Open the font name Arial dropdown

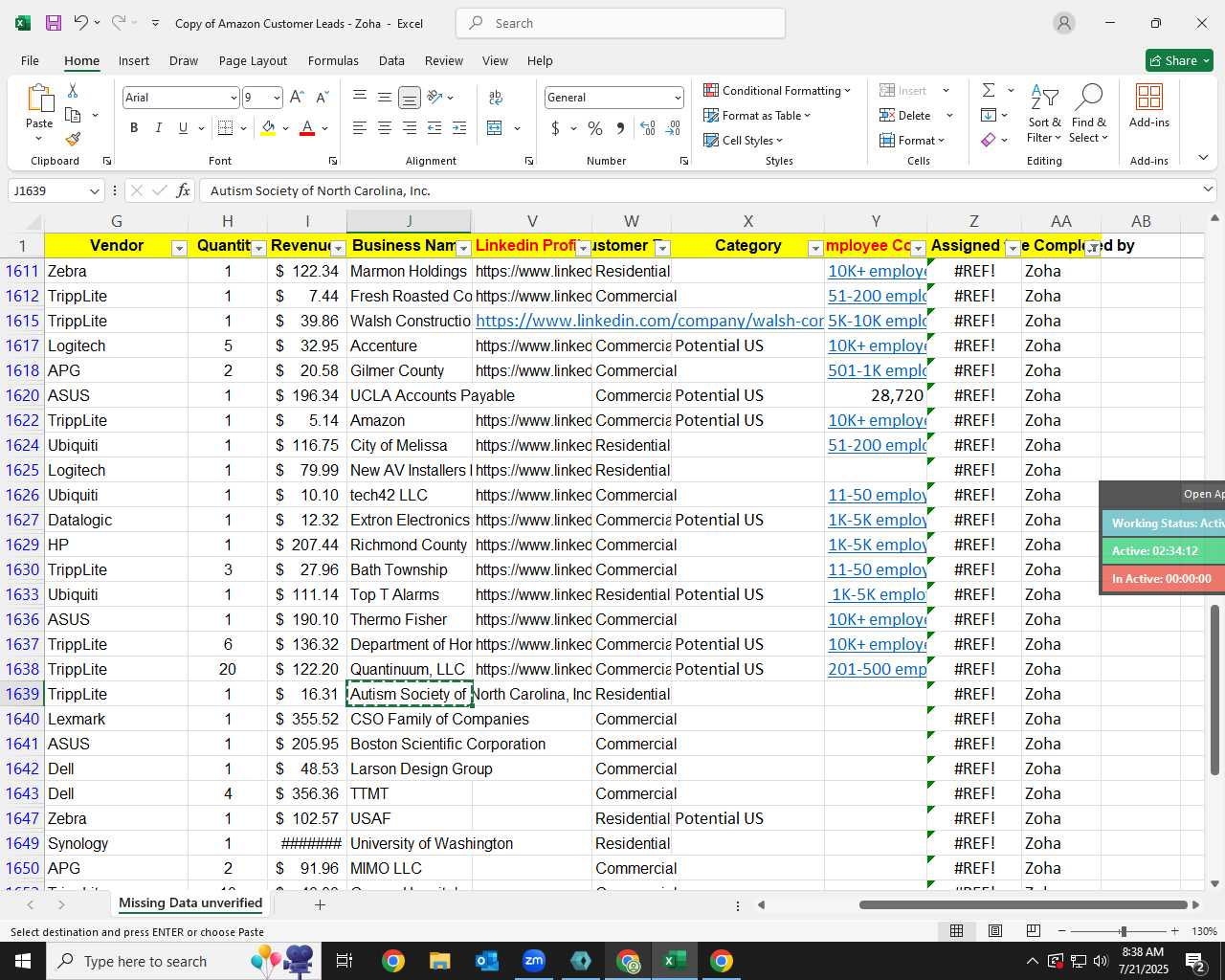click(x=233, y=98)
